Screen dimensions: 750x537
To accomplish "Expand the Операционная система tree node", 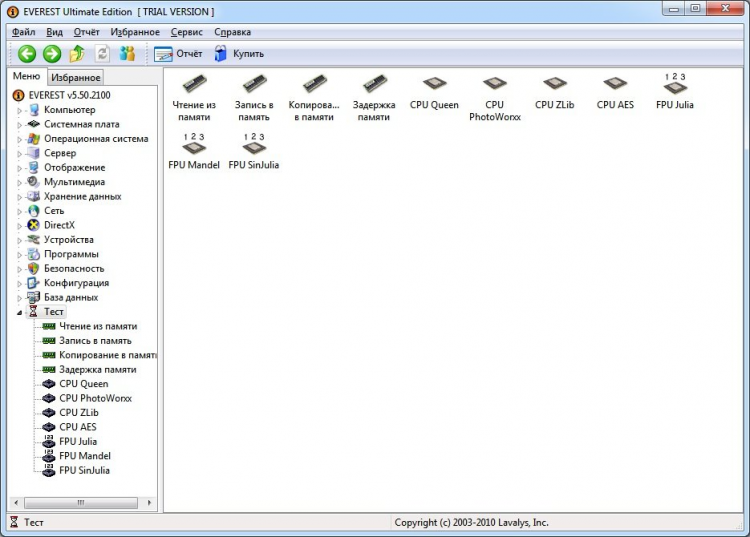I will click(20, 140).
